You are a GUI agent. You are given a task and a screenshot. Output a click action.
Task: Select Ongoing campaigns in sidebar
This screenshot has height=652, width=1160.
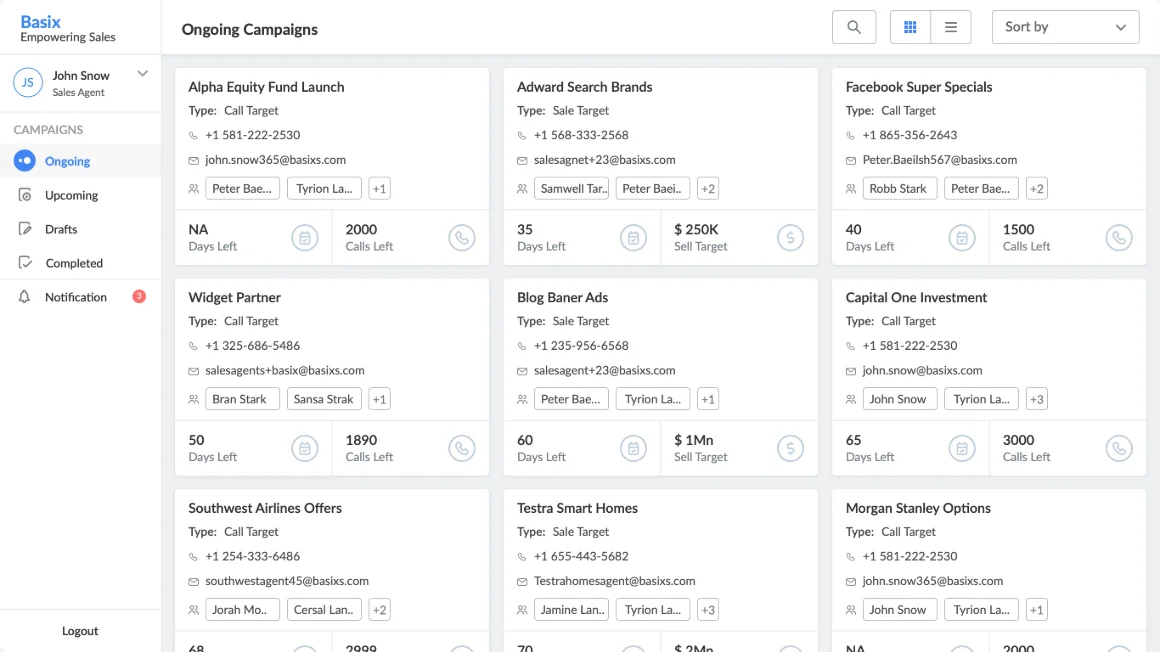coord(80,161)
